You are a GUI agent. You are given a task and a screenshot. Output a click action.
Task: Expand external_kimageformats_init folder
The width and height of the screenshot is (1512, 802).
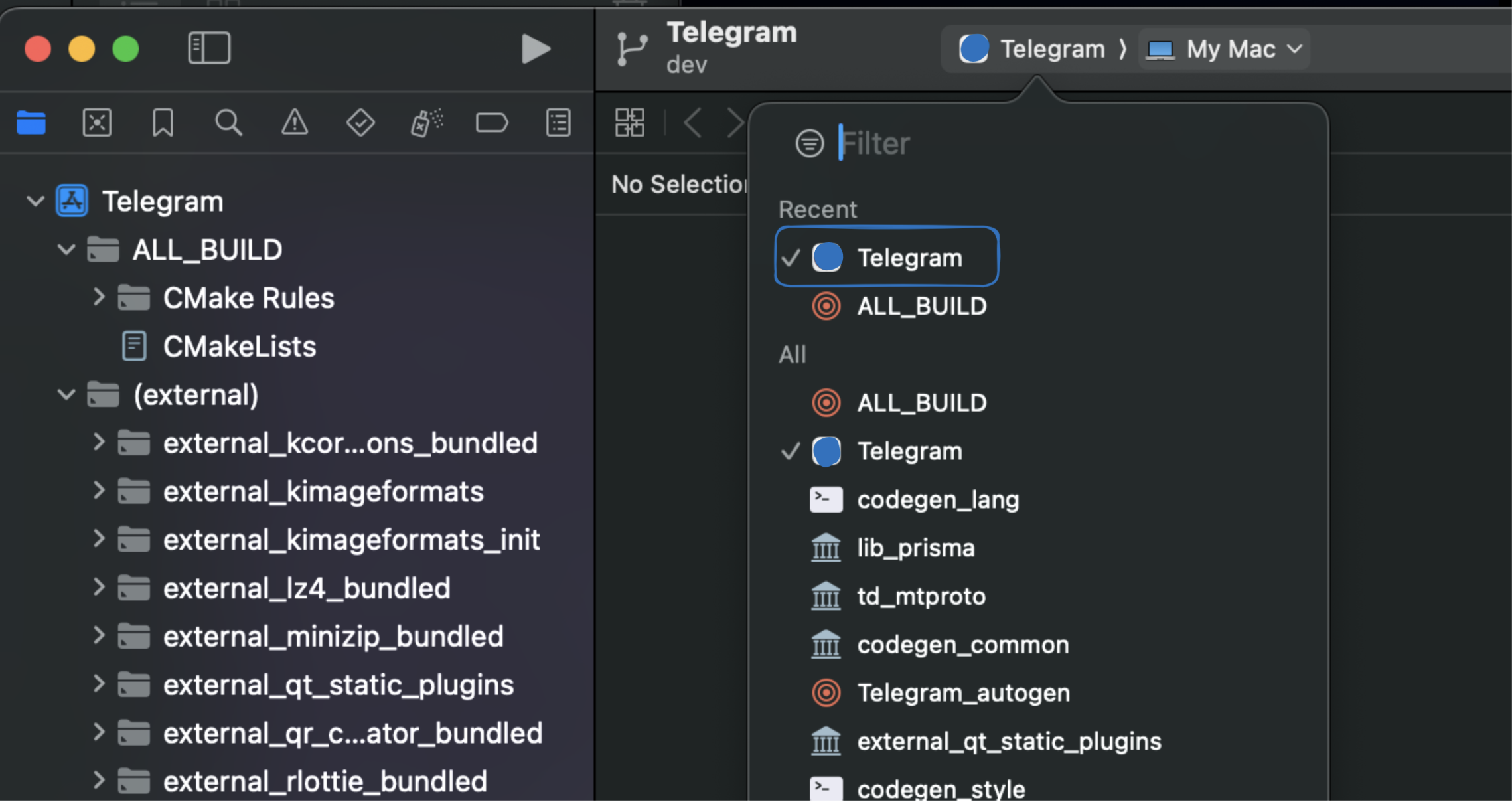tap(98, 540)
